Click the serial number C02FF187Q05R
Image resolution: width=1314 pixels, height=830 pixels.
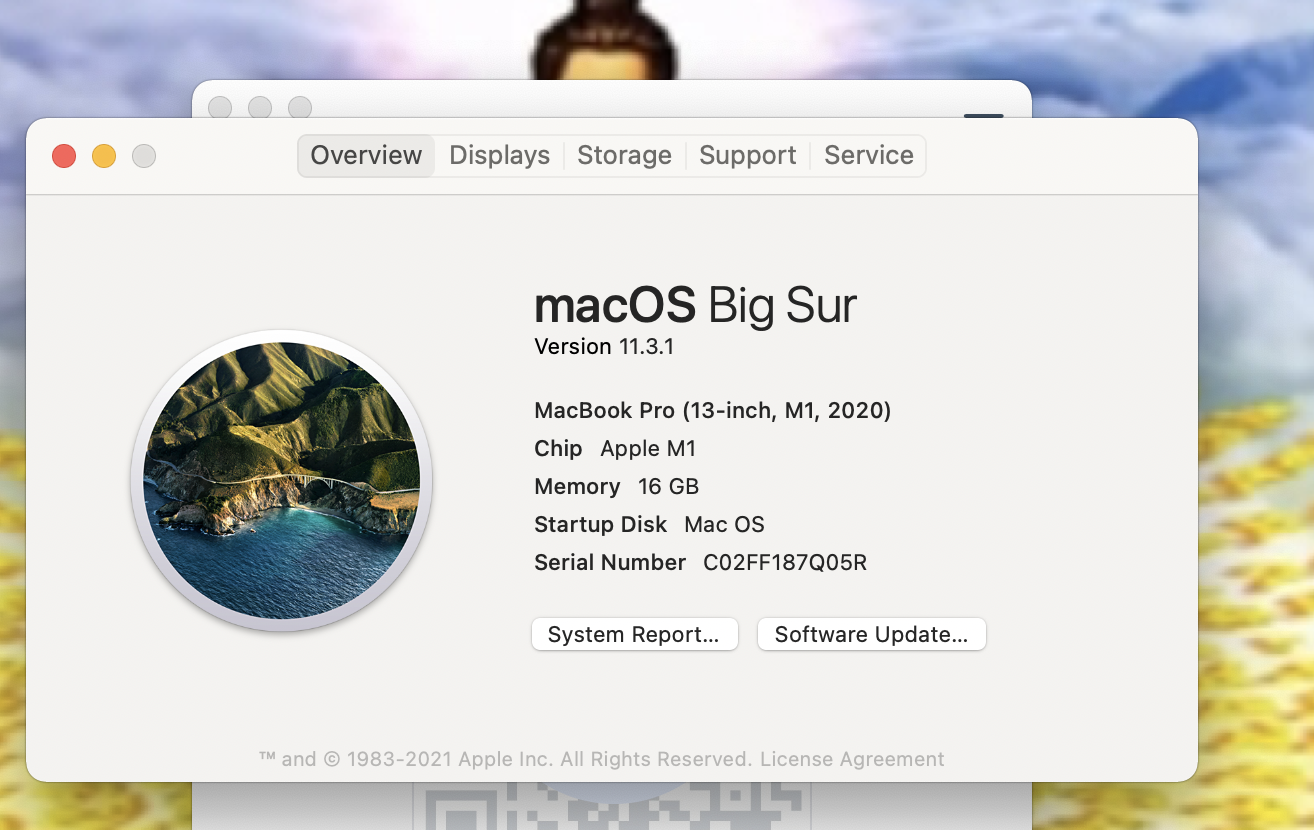pos(785,563)
